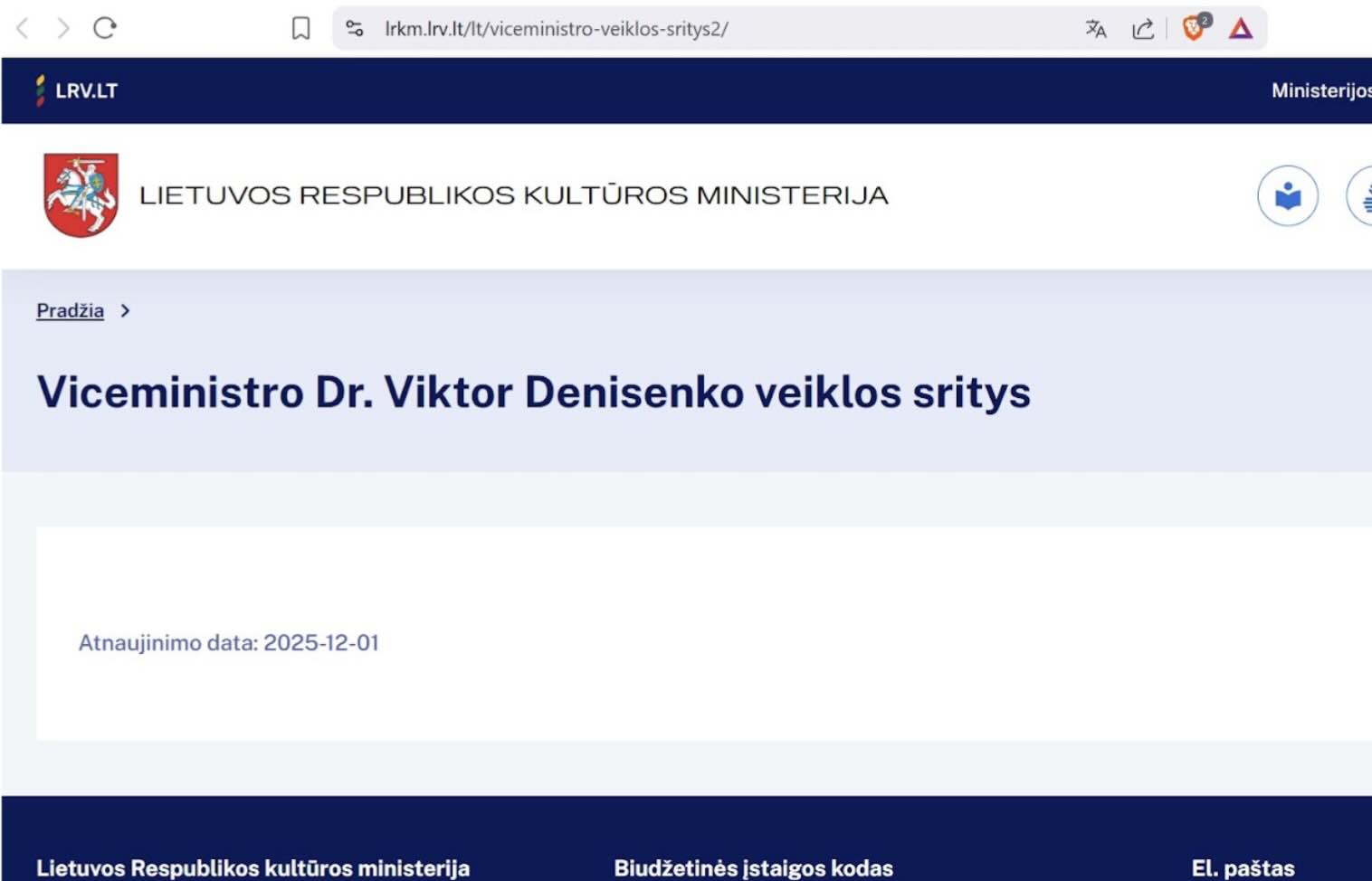1372x881 pixels.
Task: Click the chevron after Pradžia breadcrumb
Action: [x=125, y=310]
